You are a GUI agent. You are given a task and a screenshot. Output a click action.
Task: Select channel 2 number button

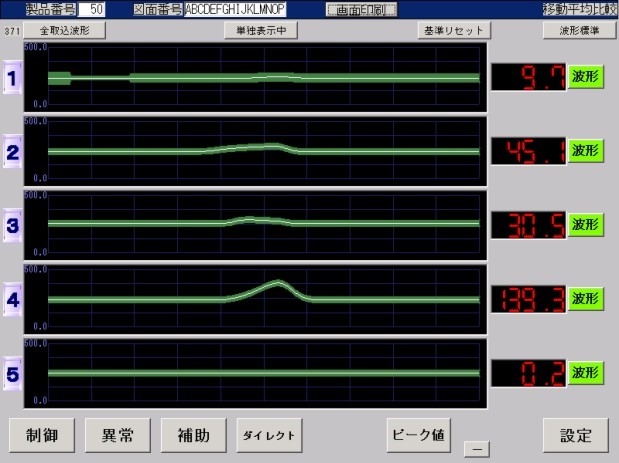click(x=12, y=152)
